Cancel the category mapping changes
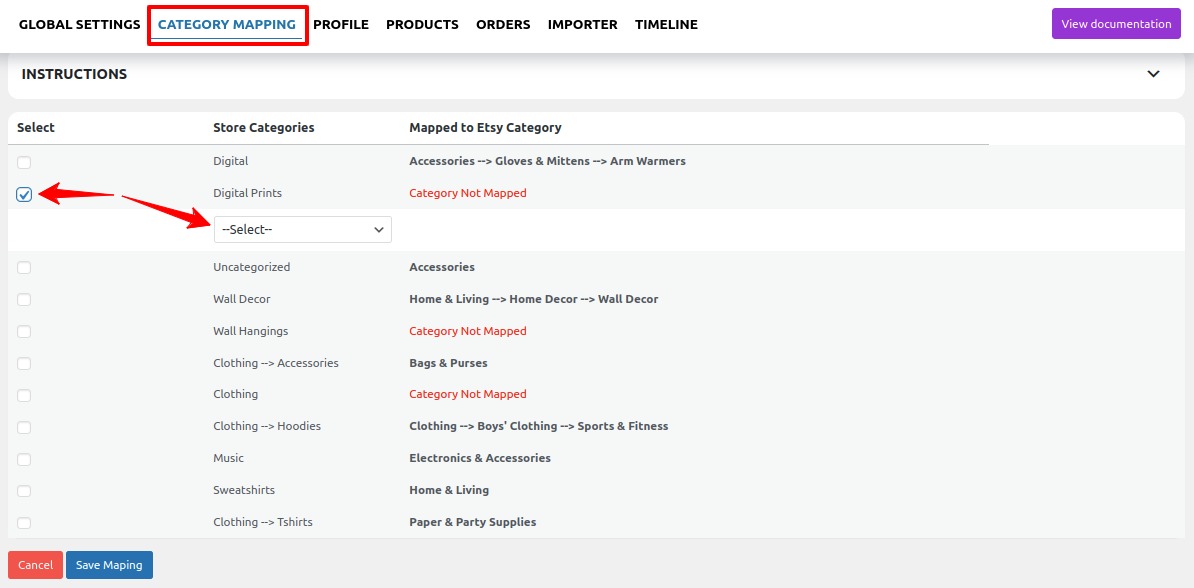Screen dimensions: 1194x588 (35, 565)
